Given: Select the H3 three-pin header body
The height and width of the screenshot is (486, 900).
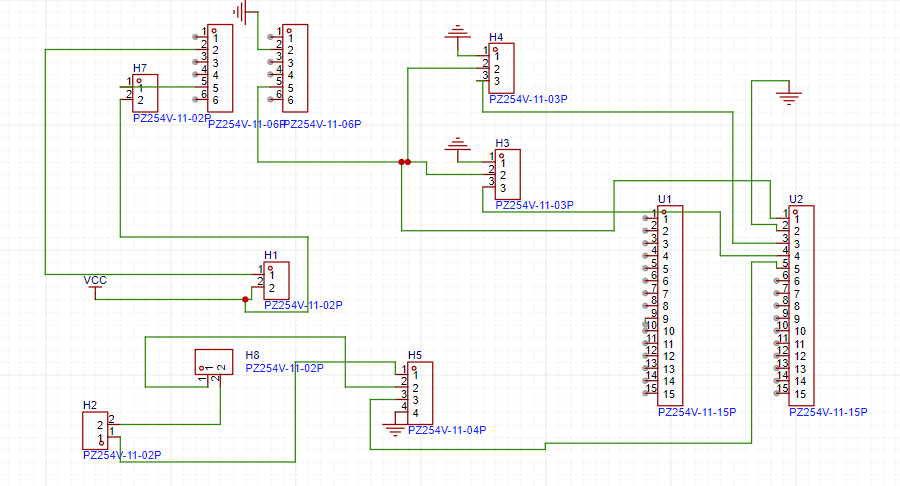Looking at the screenshot, I should pos(507,175).
